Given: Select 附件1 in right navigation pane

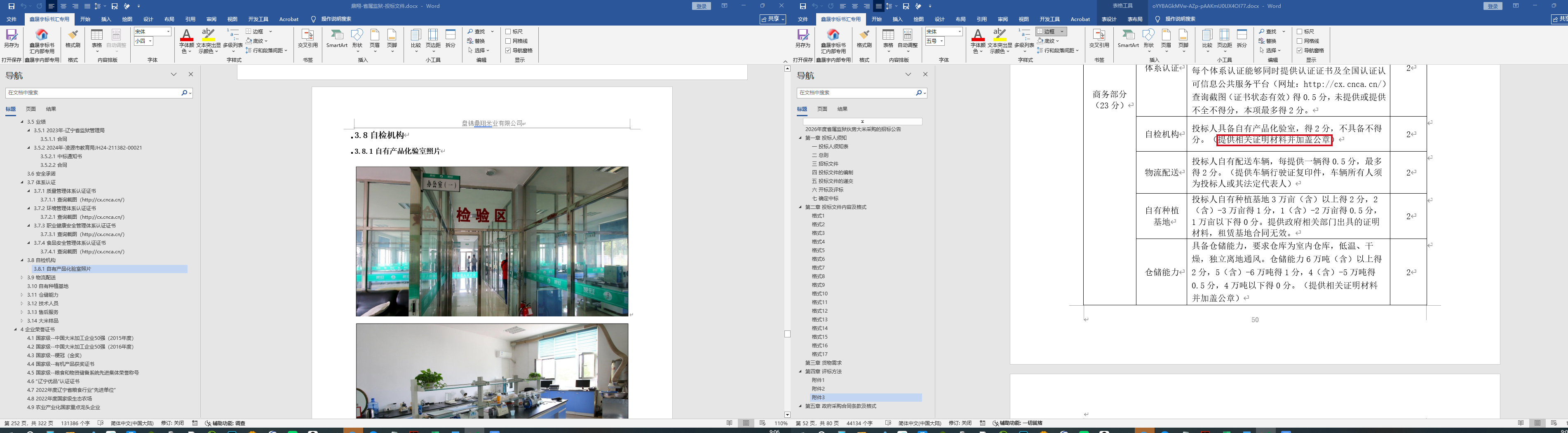Looking at the screenshot, I should coord(818,380).
